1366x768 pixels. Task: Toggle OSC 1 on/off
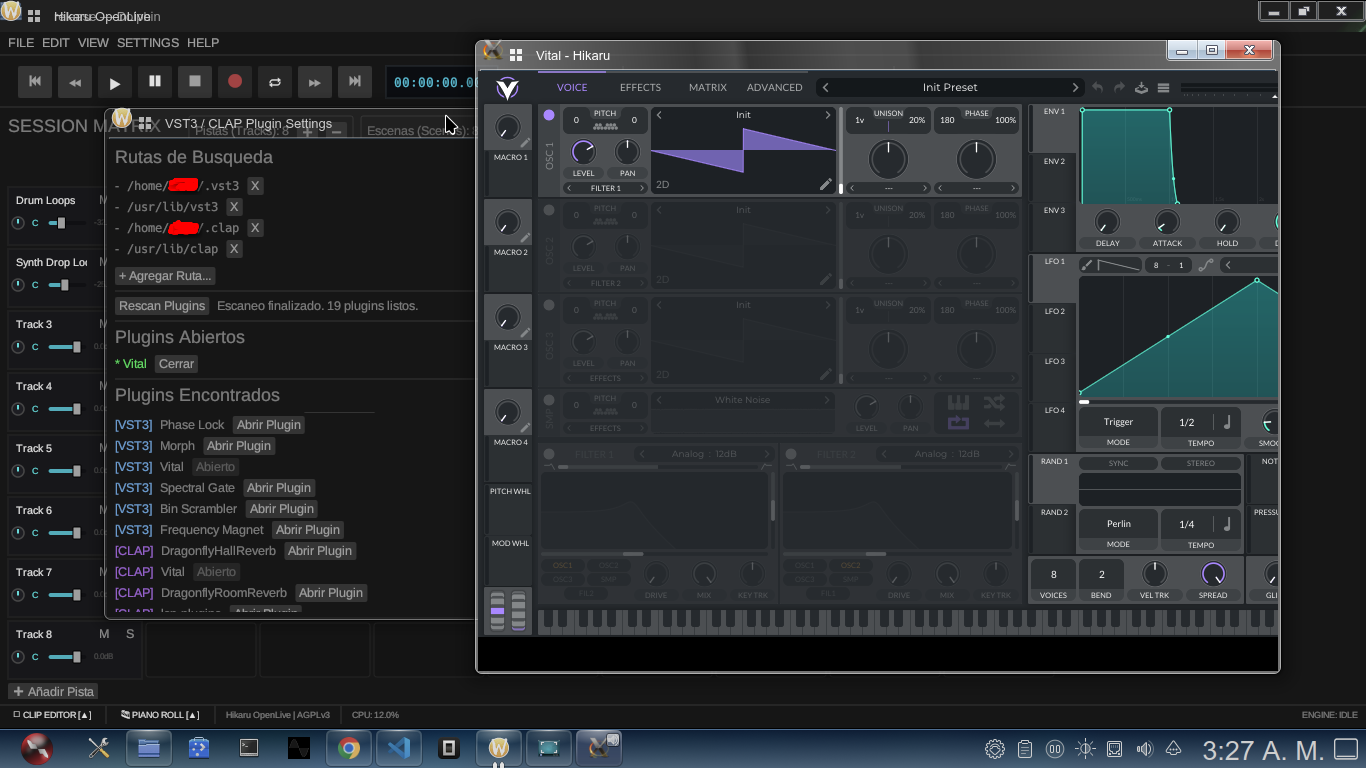click(x=549, y=115)
